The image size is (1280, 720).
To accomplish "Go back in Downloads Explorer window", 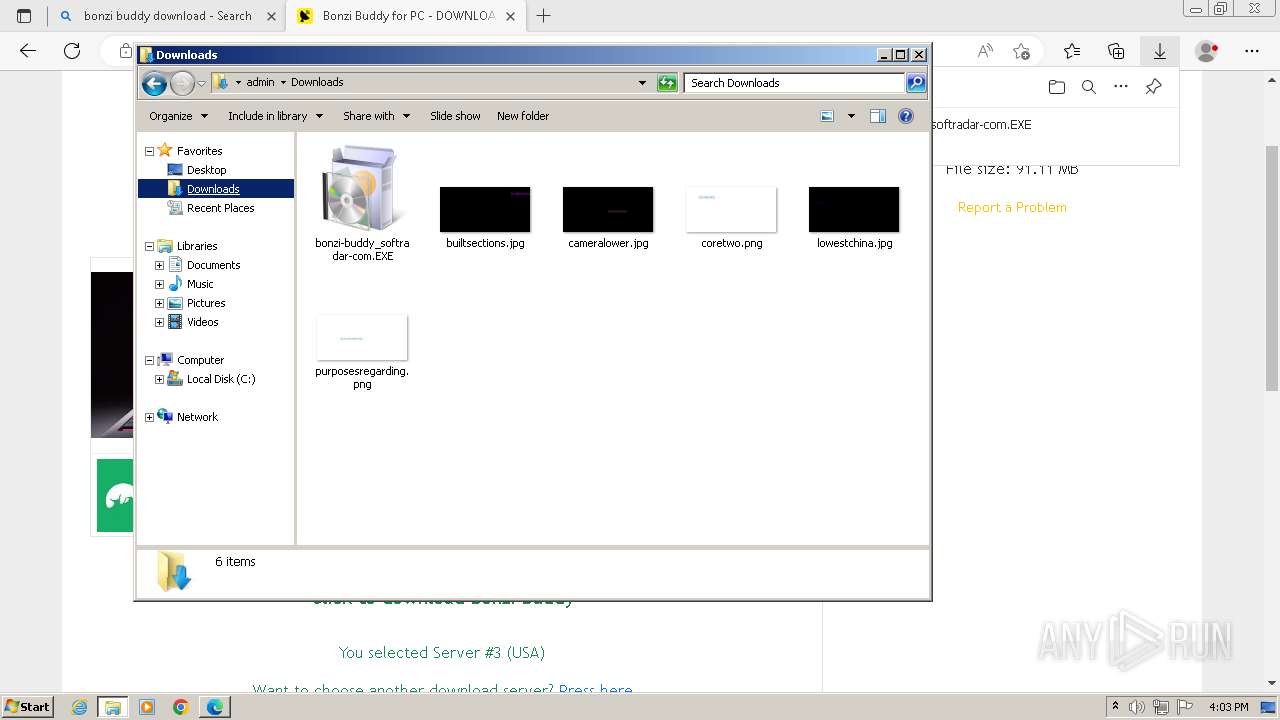I will 154,83.
